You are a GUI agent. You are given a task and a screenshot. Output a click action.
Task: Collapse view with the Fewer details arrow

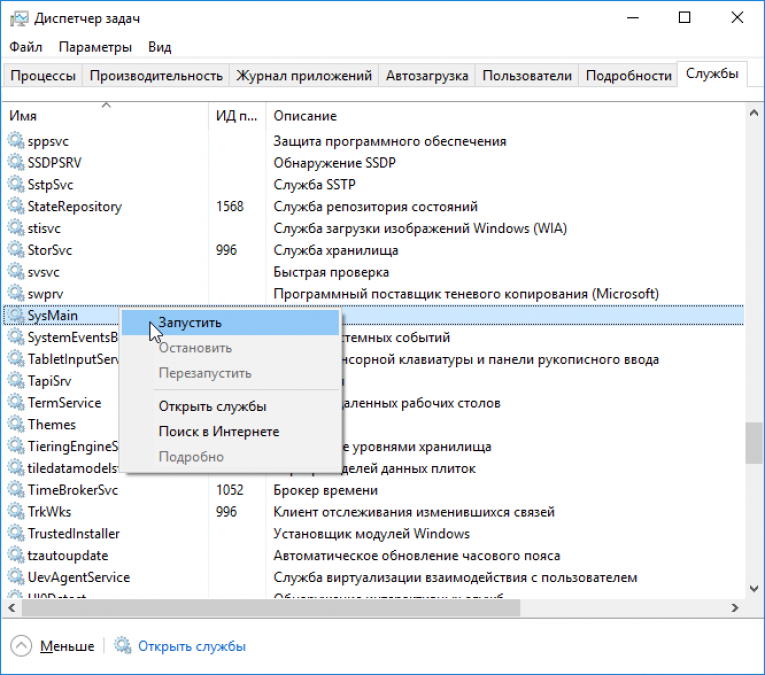(x=21, y=646)
